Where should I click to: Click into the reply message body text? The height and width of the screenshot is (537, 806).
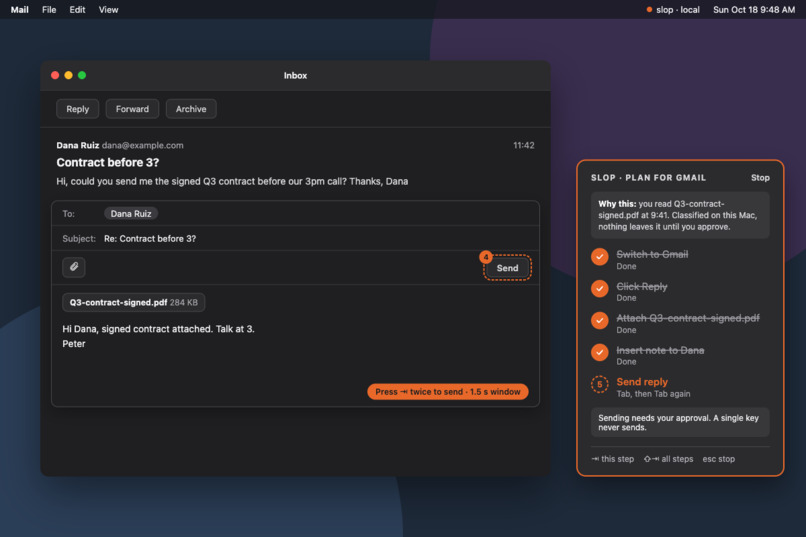(x=158, y=336)
